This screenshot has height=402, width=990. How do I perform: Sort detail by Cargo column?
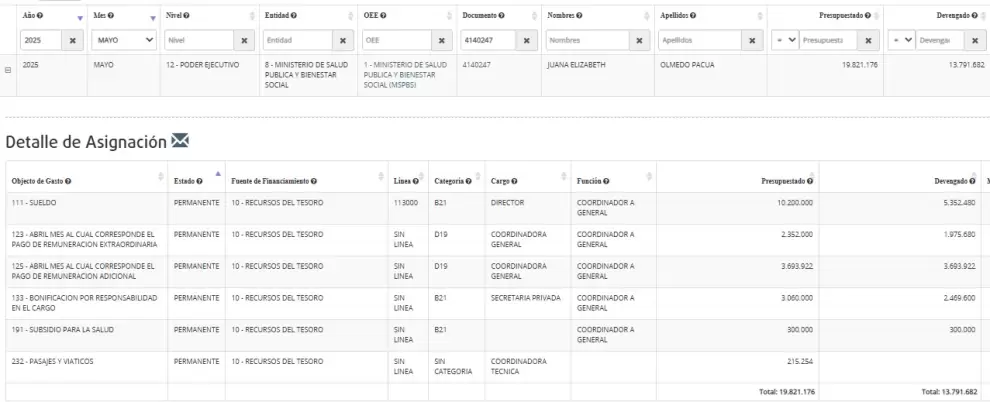pyautogui.click(x=564, y=176)
